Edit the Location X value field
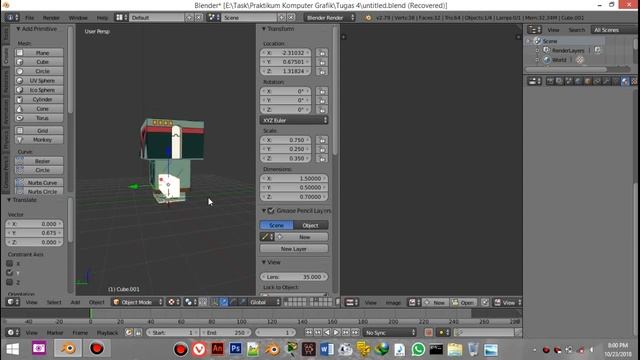 click(x=286, y=53)
